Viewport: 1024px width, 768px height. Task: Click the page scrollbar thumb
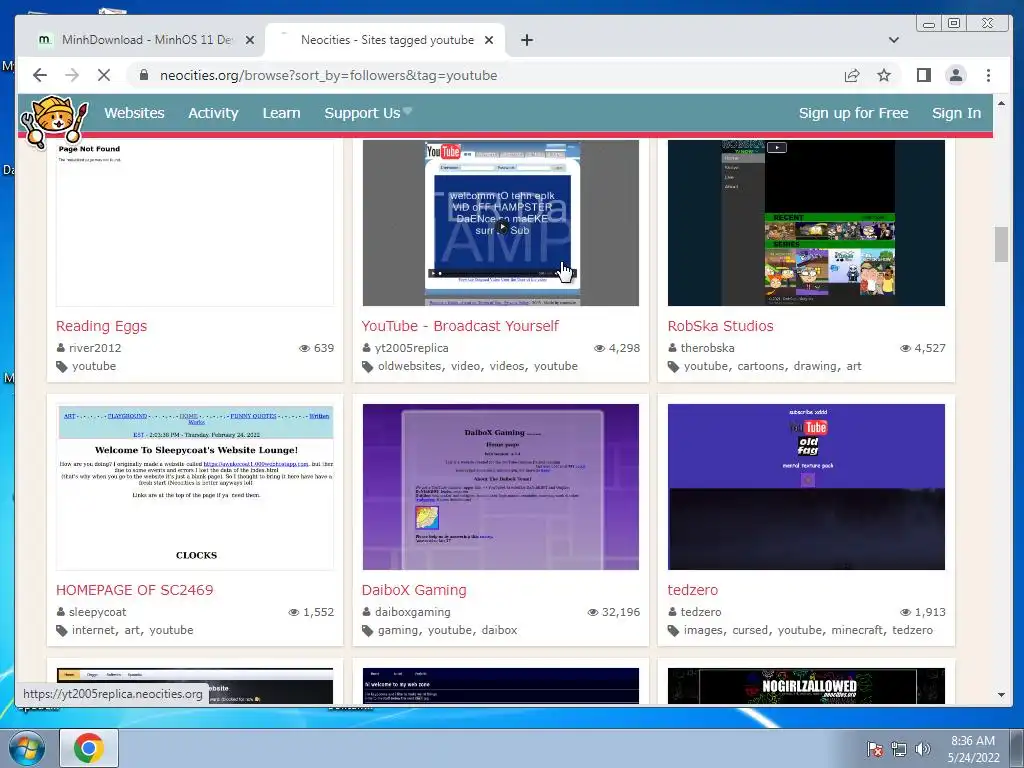coord(1001,244)
